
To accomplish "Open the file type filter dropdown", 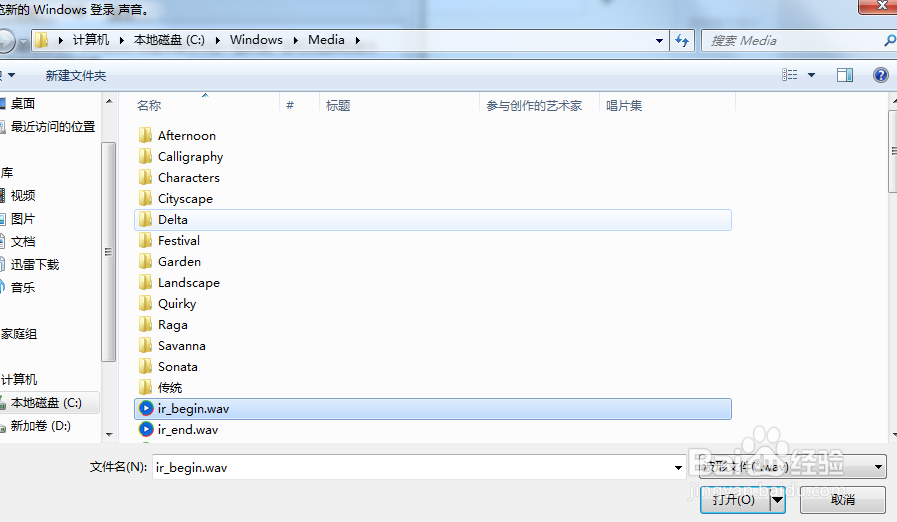I will [878, 467].
